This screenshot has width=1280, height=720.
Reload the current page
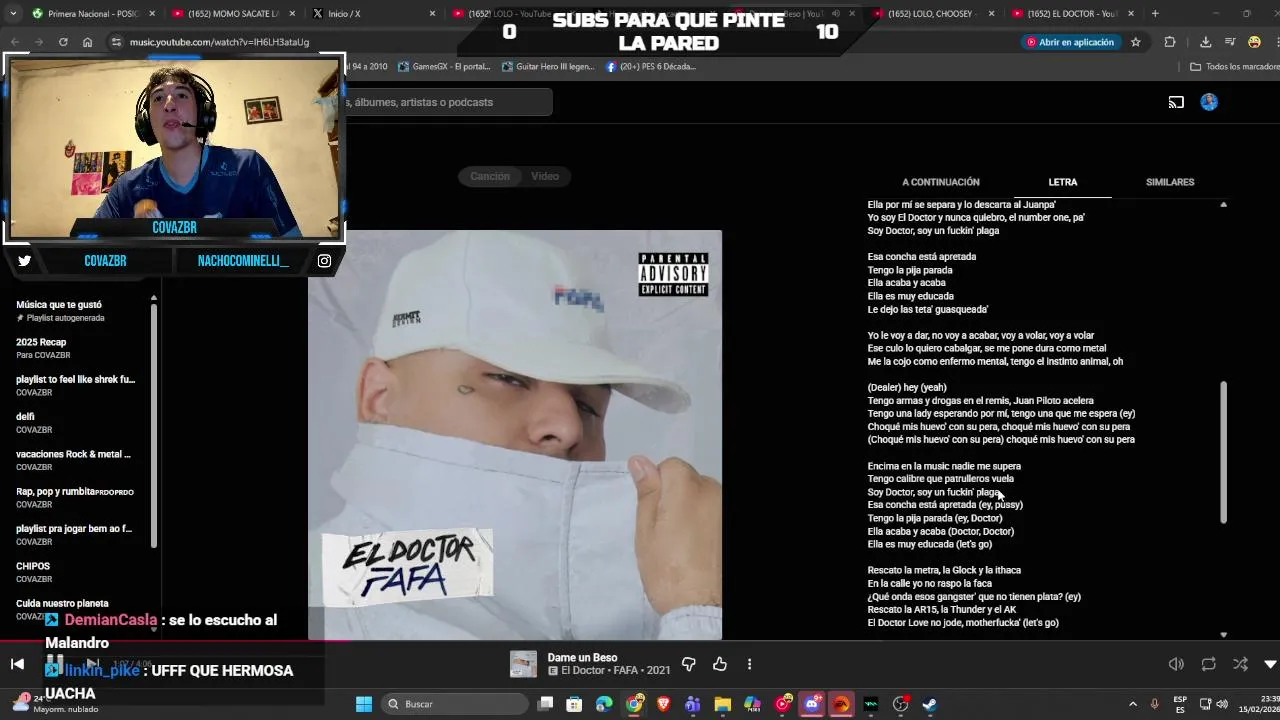(x=63, y=42)
